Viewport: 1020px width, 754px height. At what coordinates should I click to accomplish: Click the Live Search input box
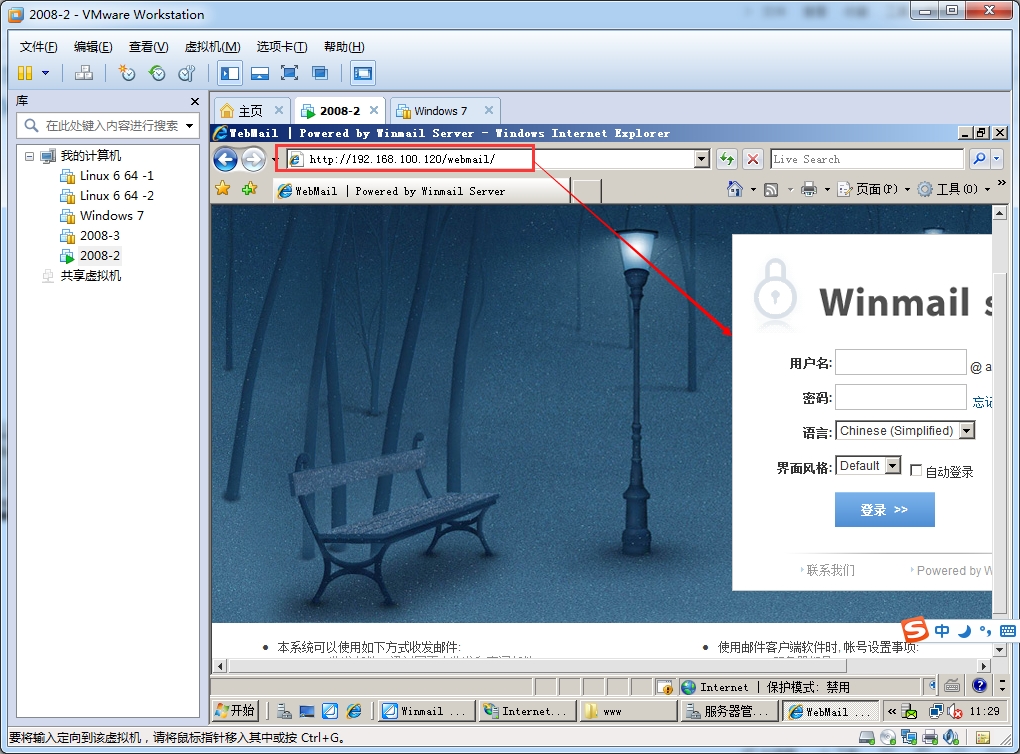(x=866, y=159)
